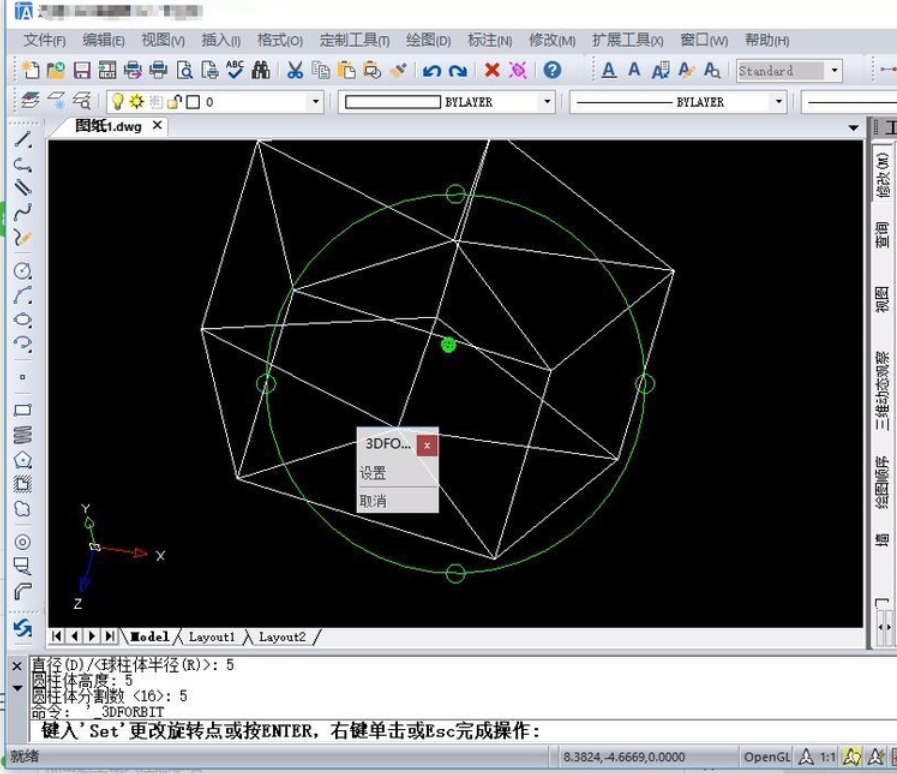This screenshot has height=774, width=897.
Task: Select the Ellipse drawing tool
Action: (x=23, y=319)
